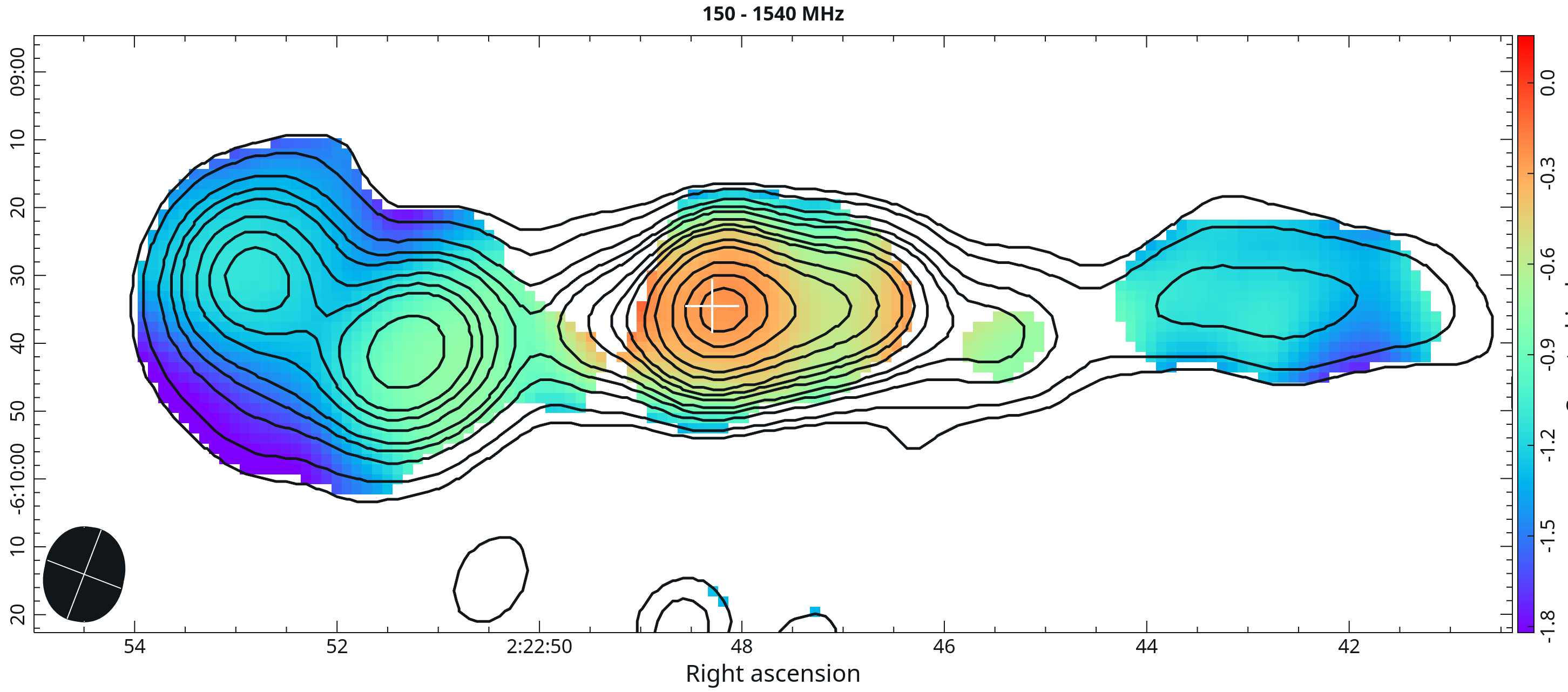Click the center of the second green hotspot

406,352
